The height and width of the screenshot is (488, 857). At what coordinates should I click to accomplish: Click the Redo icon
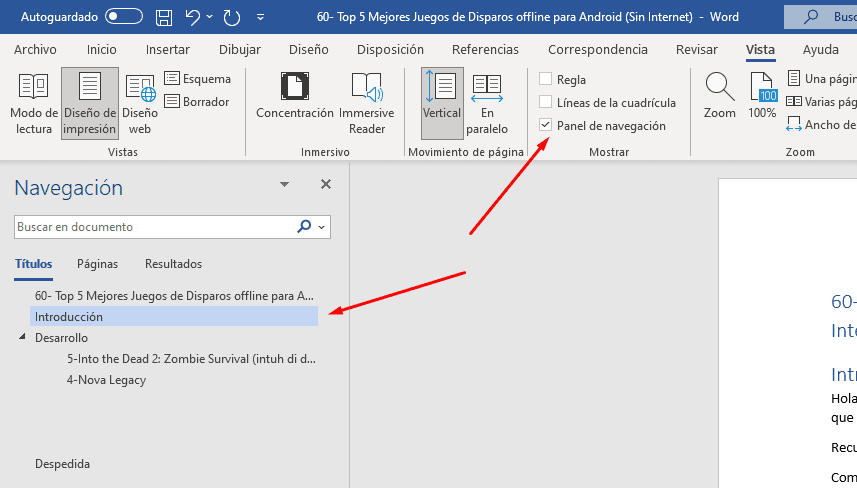tap(232, 17)
